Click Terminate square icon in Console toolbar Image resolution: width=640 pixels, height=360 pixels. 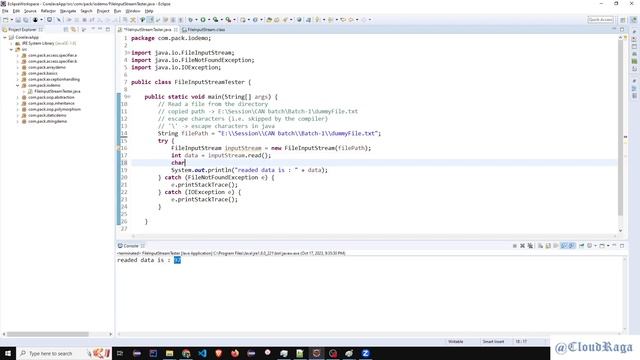point(515,246)
